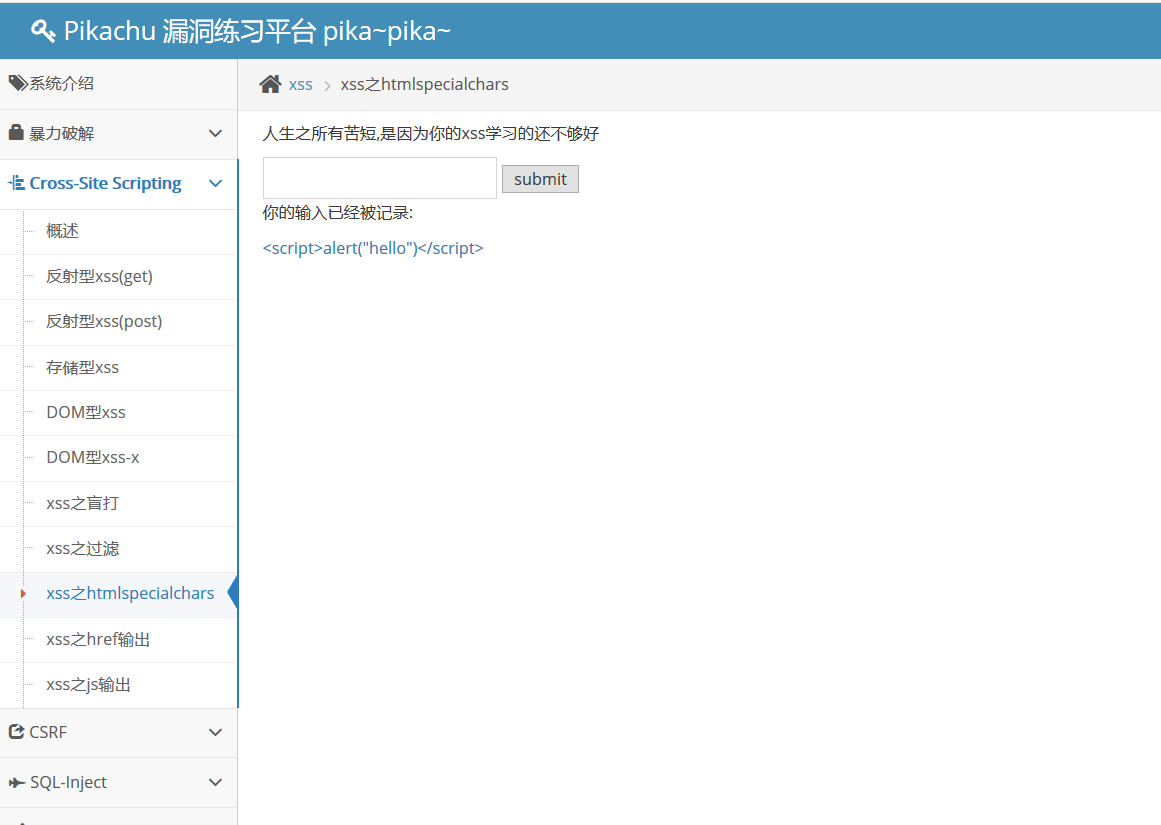
Task: Click the Pikachu 漏洞练习平台 header title
Action: 257,30
